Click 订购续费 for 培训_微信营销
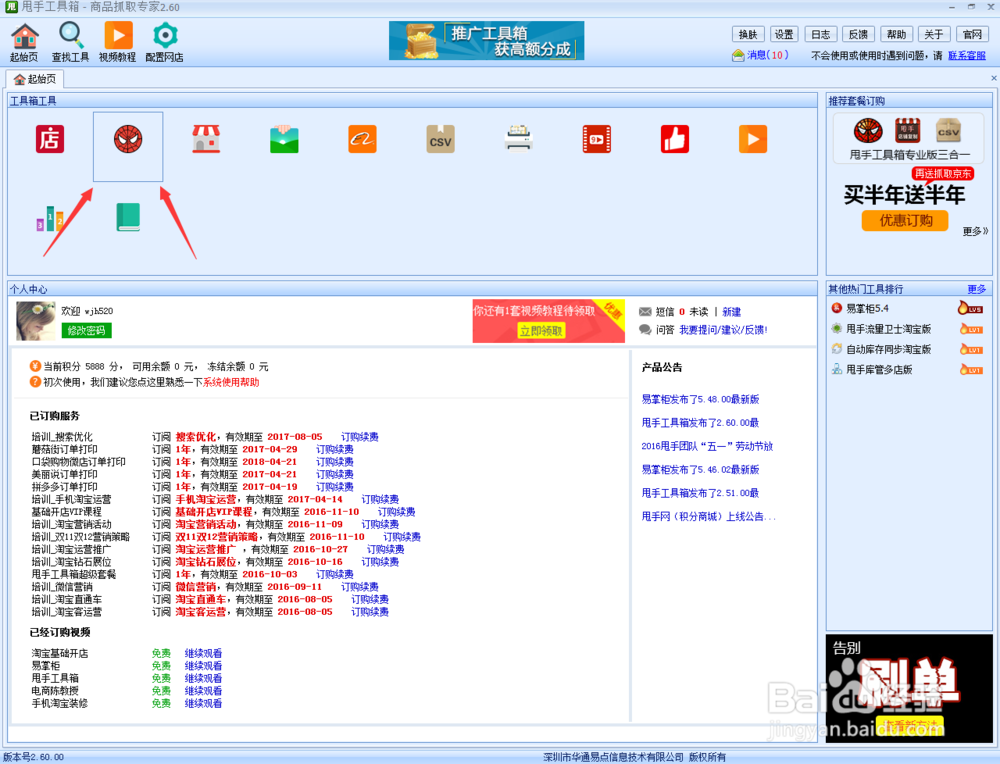Screen dimensions: 1000x764 pyautogui.click(x=360, y=587)
